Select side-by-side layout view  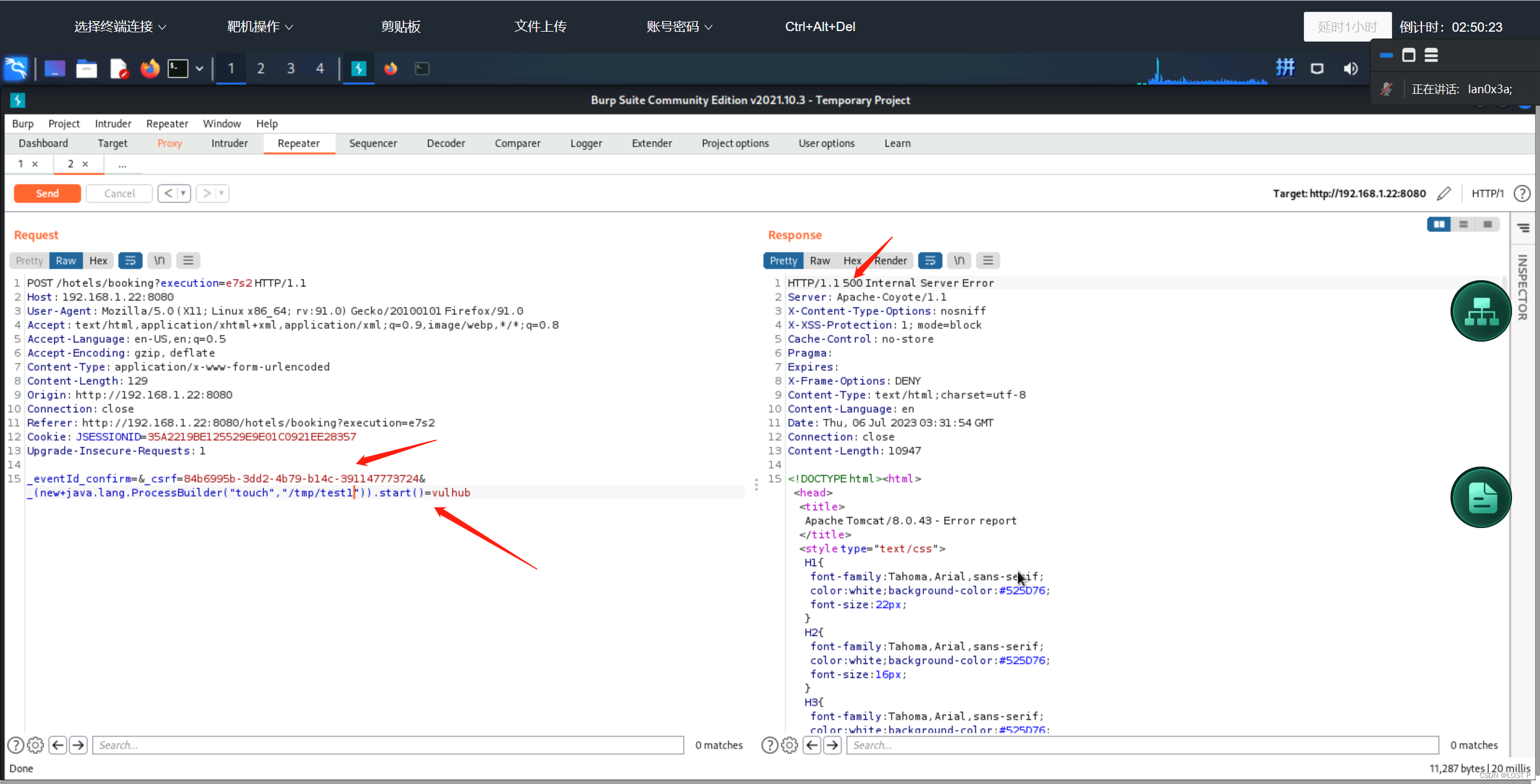pyautogui.click(x=1439, y=224)
